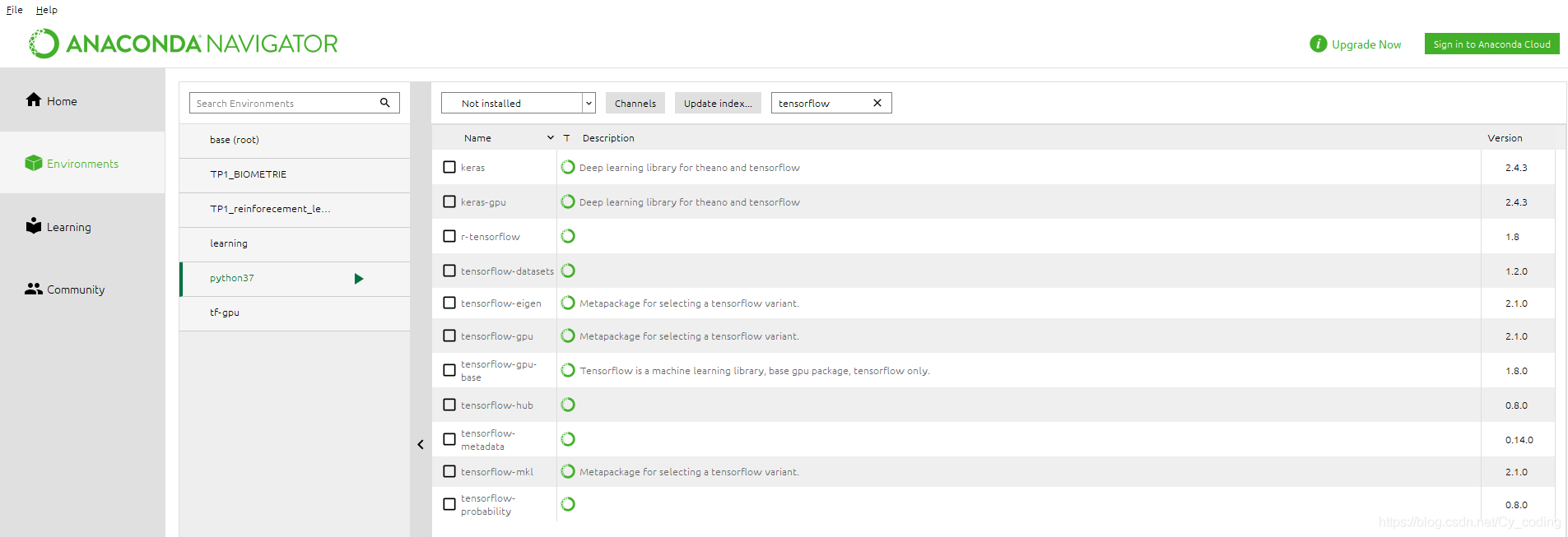Open the Not installed filter dropdown
Image resolution: width=1568 pixels, height=537 pixels.
click(x=519, y=103)
